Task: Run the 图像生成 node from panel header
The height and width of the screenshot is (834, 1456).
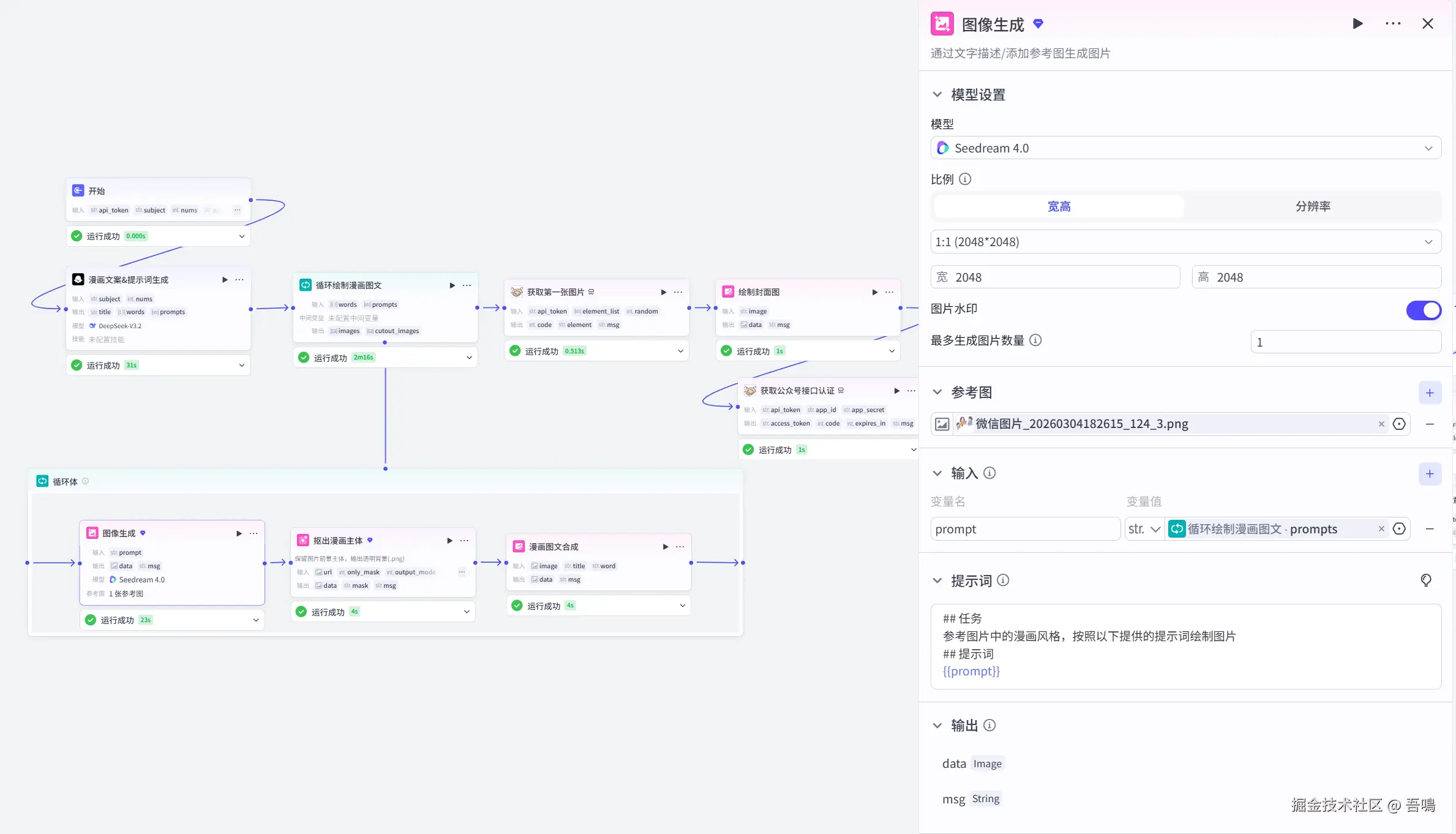Action: (1357, 24)
